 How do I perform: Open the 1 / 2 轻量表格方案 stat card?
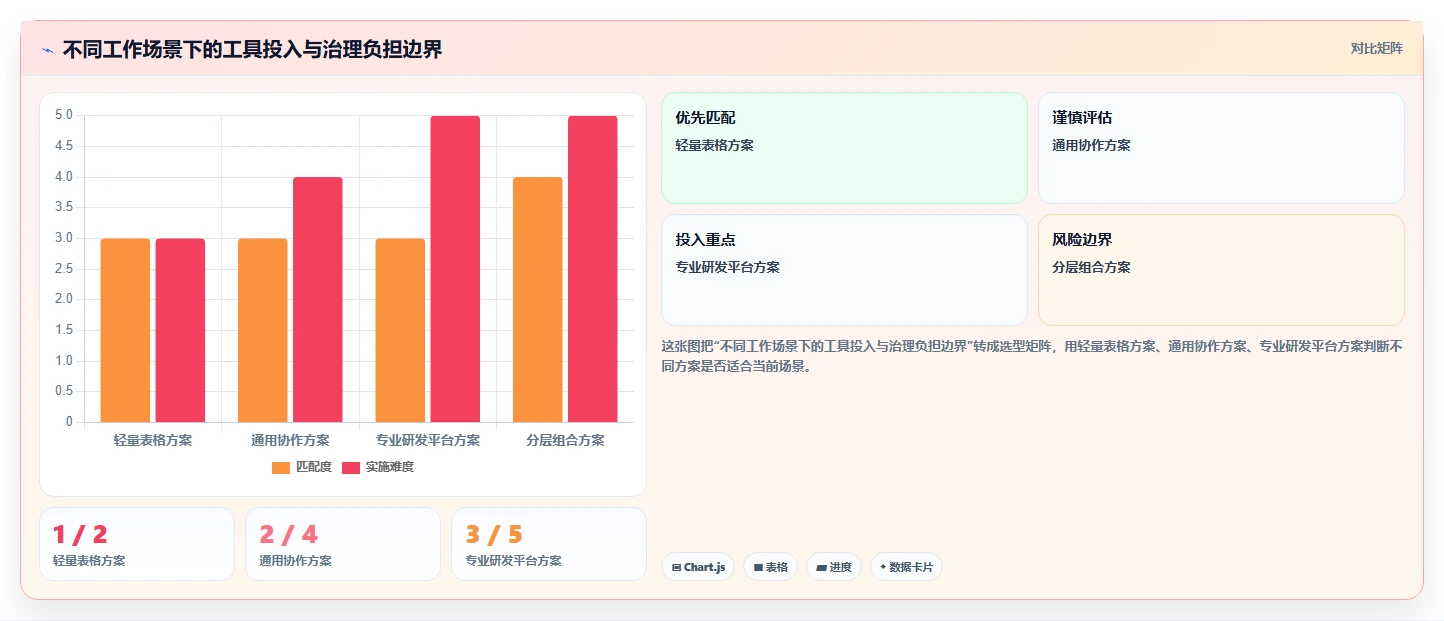[x=137, y=544]
